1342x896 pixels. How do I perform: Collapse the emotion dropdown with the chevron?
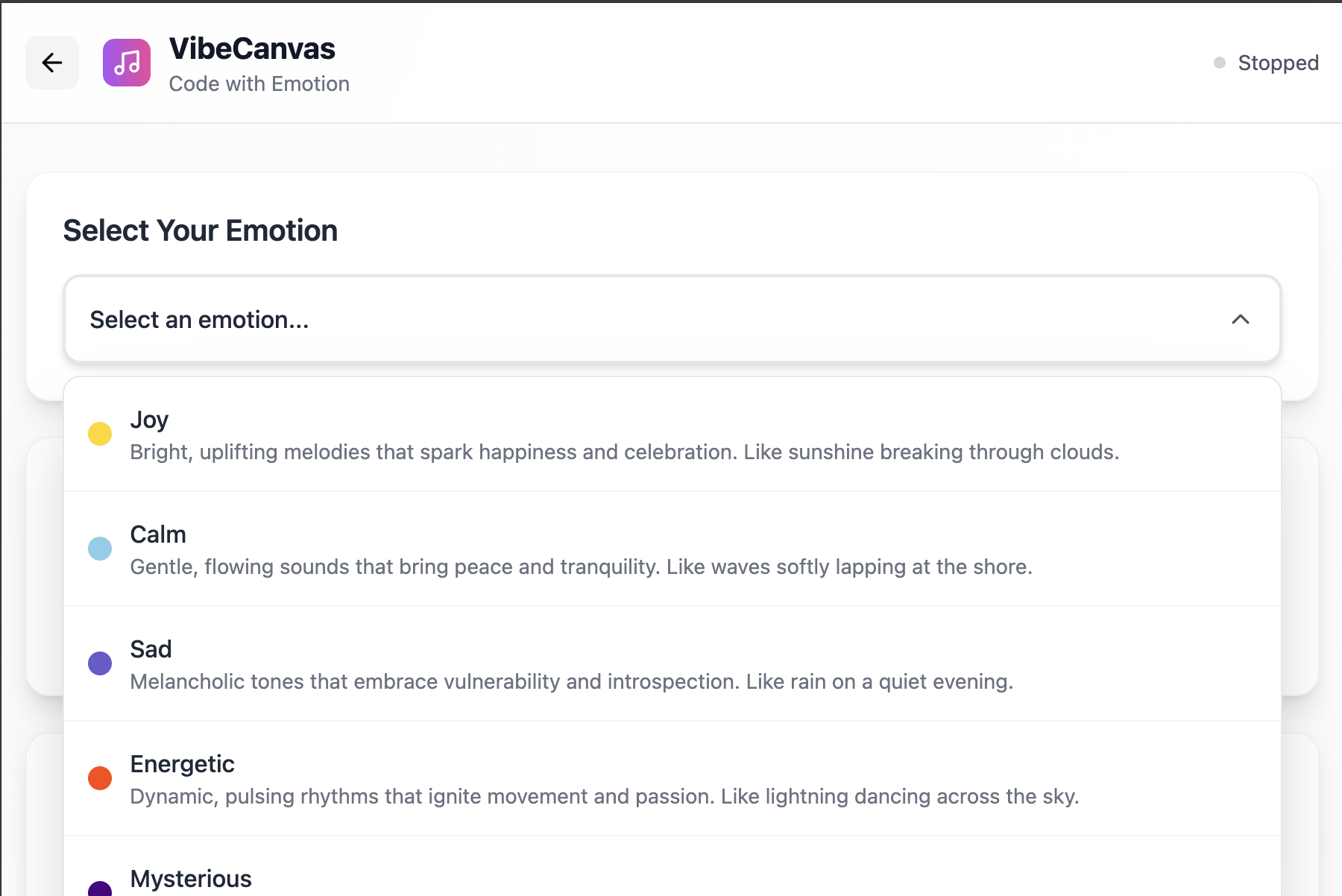coord(1240,319)
